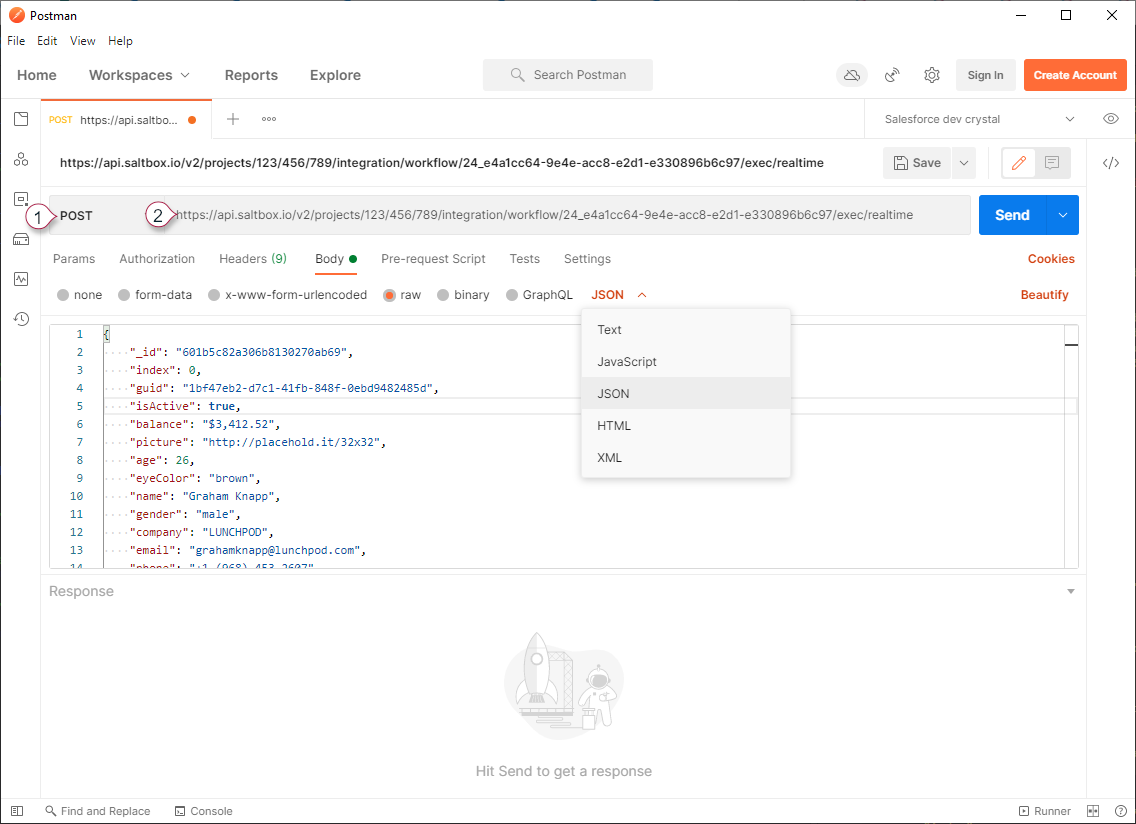Choose JavaScript from the format list
Image resolution: width=1136 pixels, height=824 pixels.
point(685,362)
